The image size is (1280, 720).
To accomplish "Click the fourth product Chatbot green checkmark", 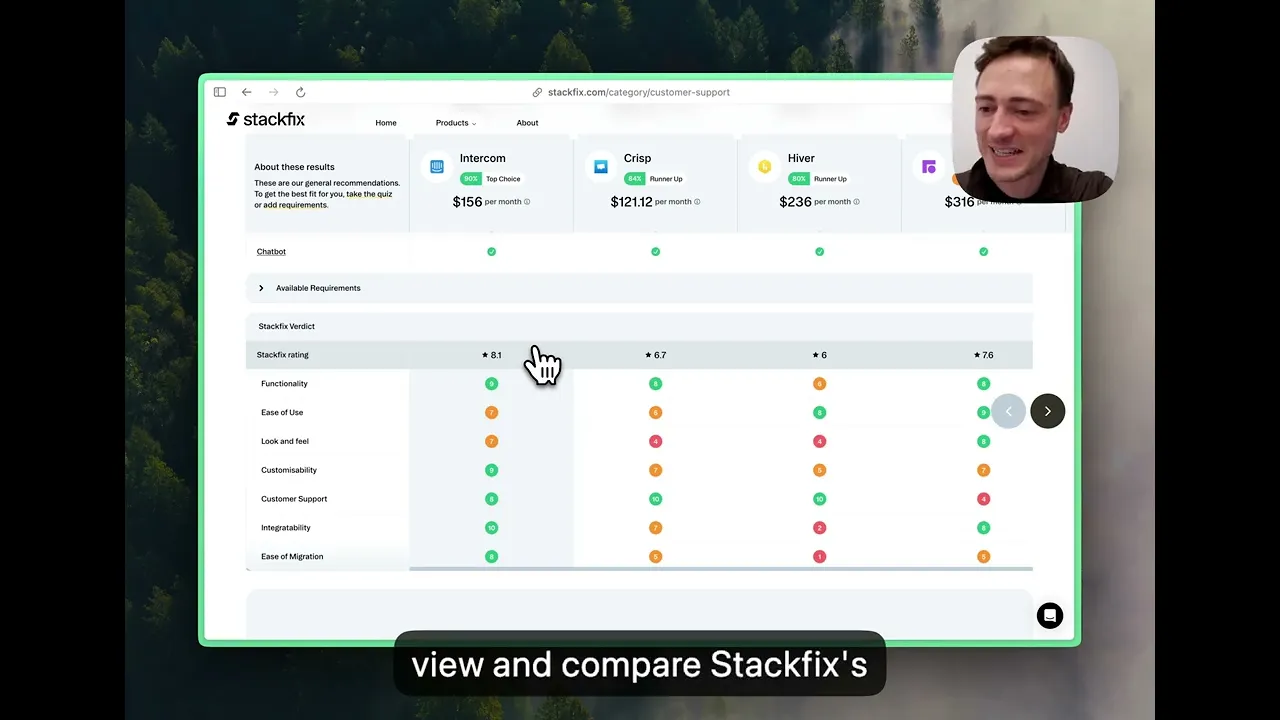I will coord(983,252).
